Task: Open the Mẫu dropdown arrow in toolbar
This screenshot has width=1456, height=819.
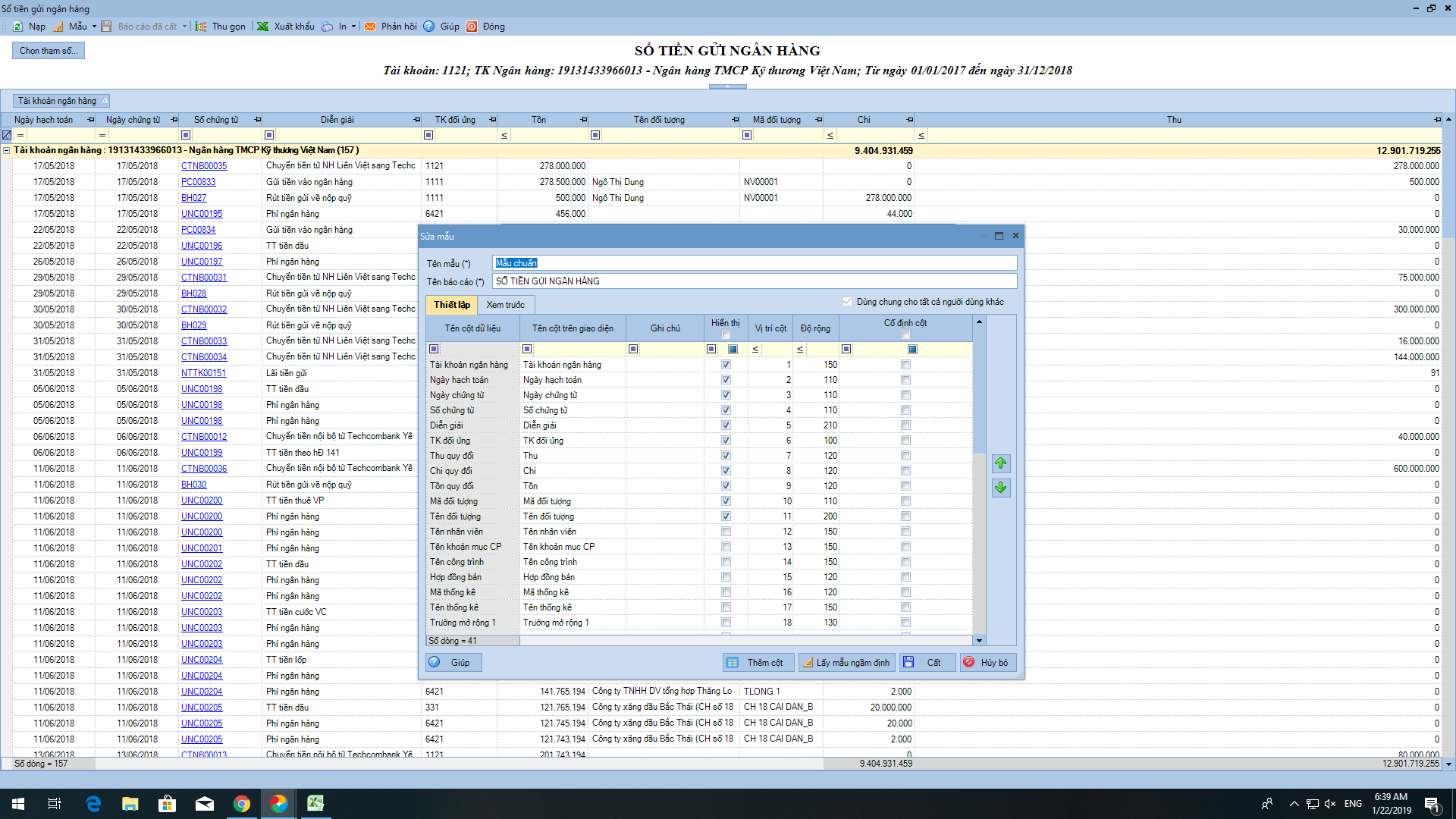Action: tap(94, 27)
